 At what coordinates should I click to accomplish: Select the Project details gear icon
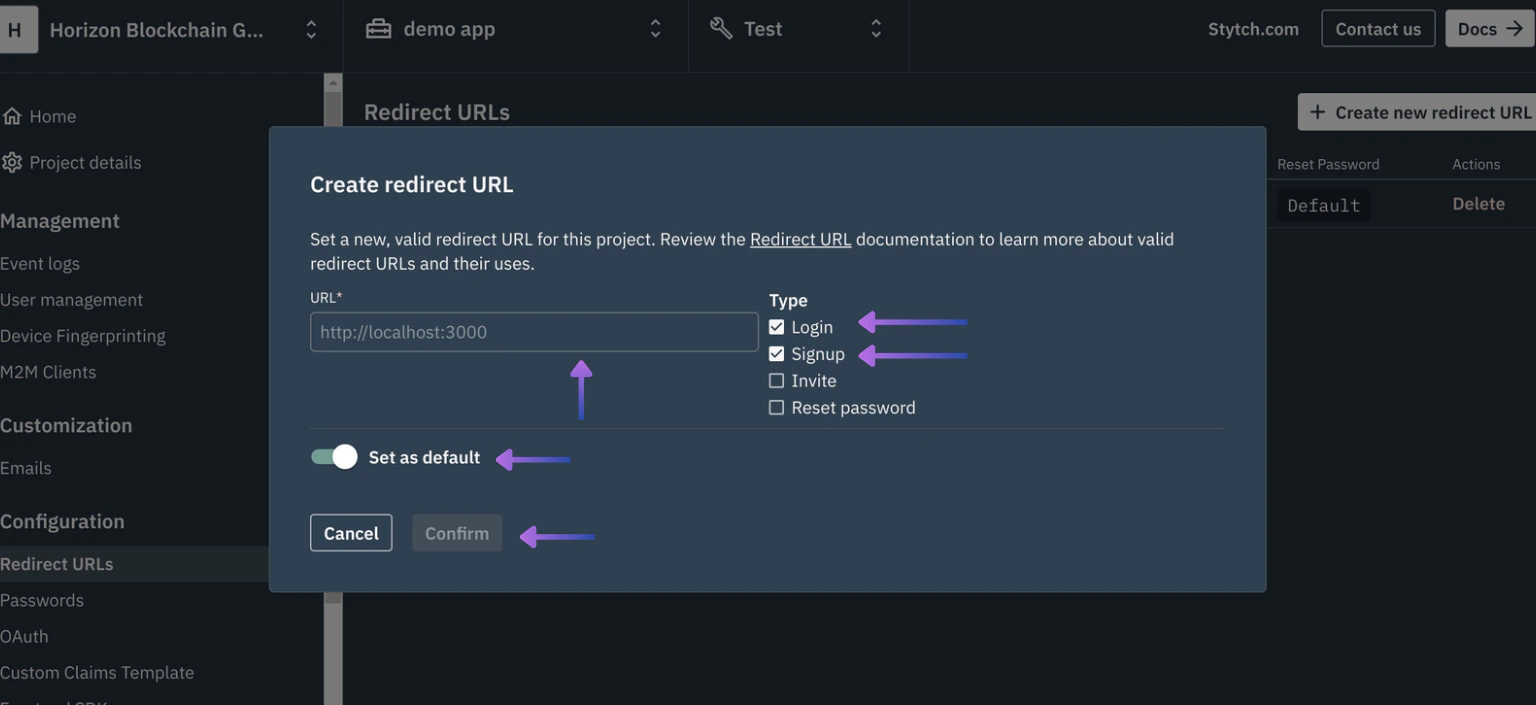[x=14, y=162]
